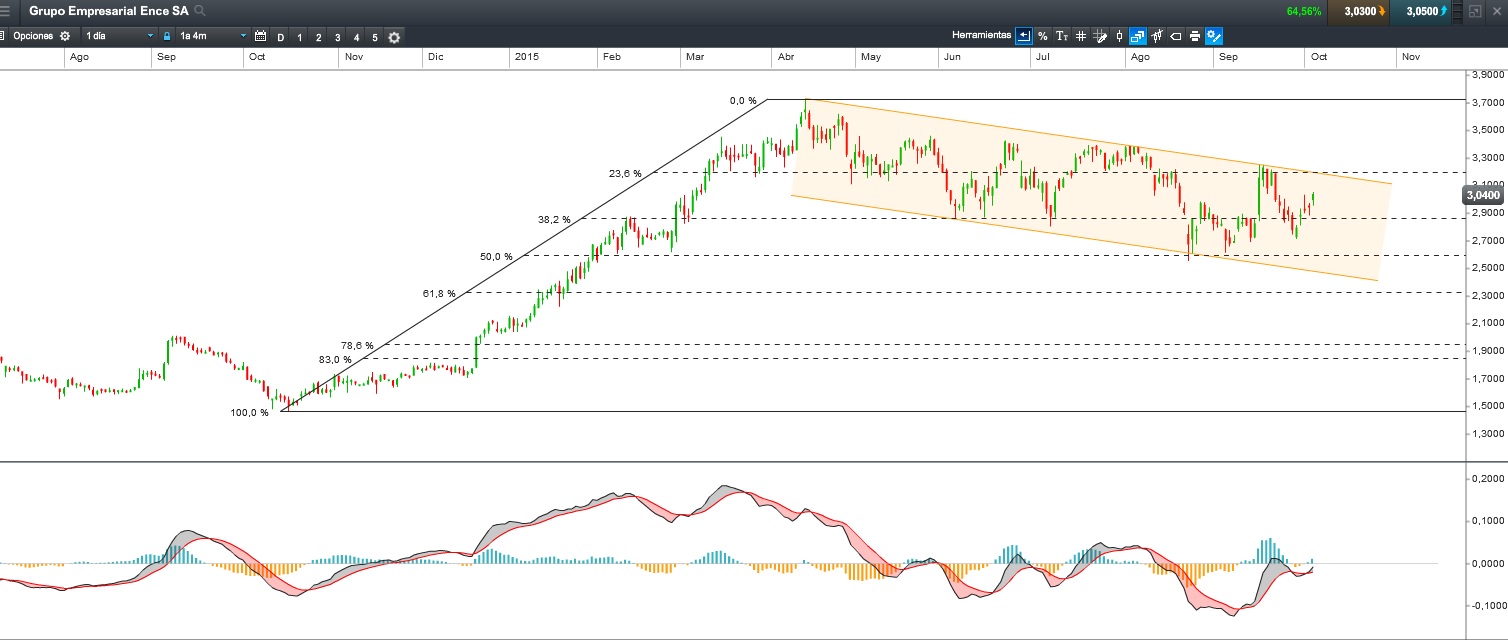This screenshot has height=640, width=1508.
Task: Toggle the blue time-range lock
Action: coord(167,36)
